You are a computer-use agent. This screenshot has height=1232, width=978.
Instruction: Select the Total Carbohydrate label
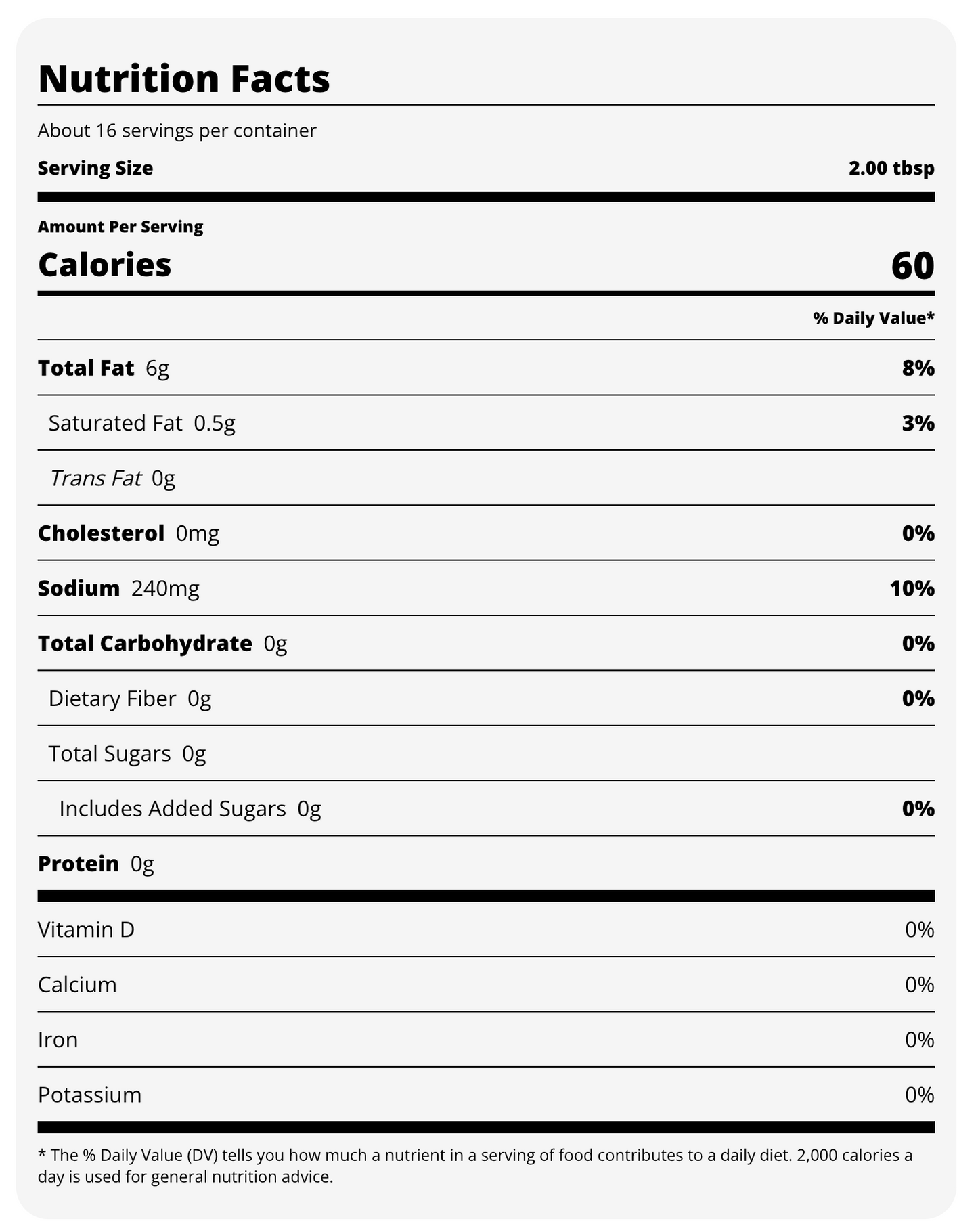tap(145, 643)
